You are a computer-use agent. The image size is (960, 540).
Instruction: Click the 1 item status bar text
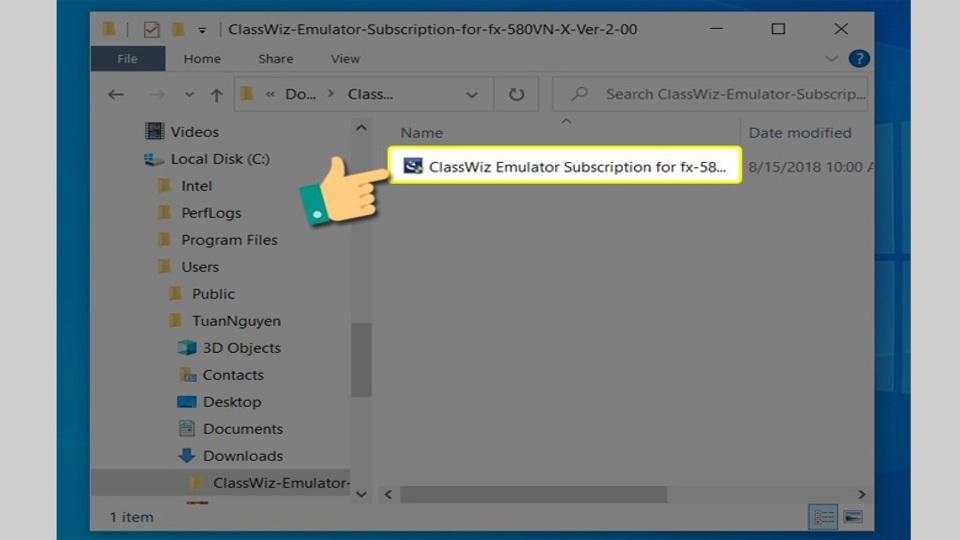(131, 517)
